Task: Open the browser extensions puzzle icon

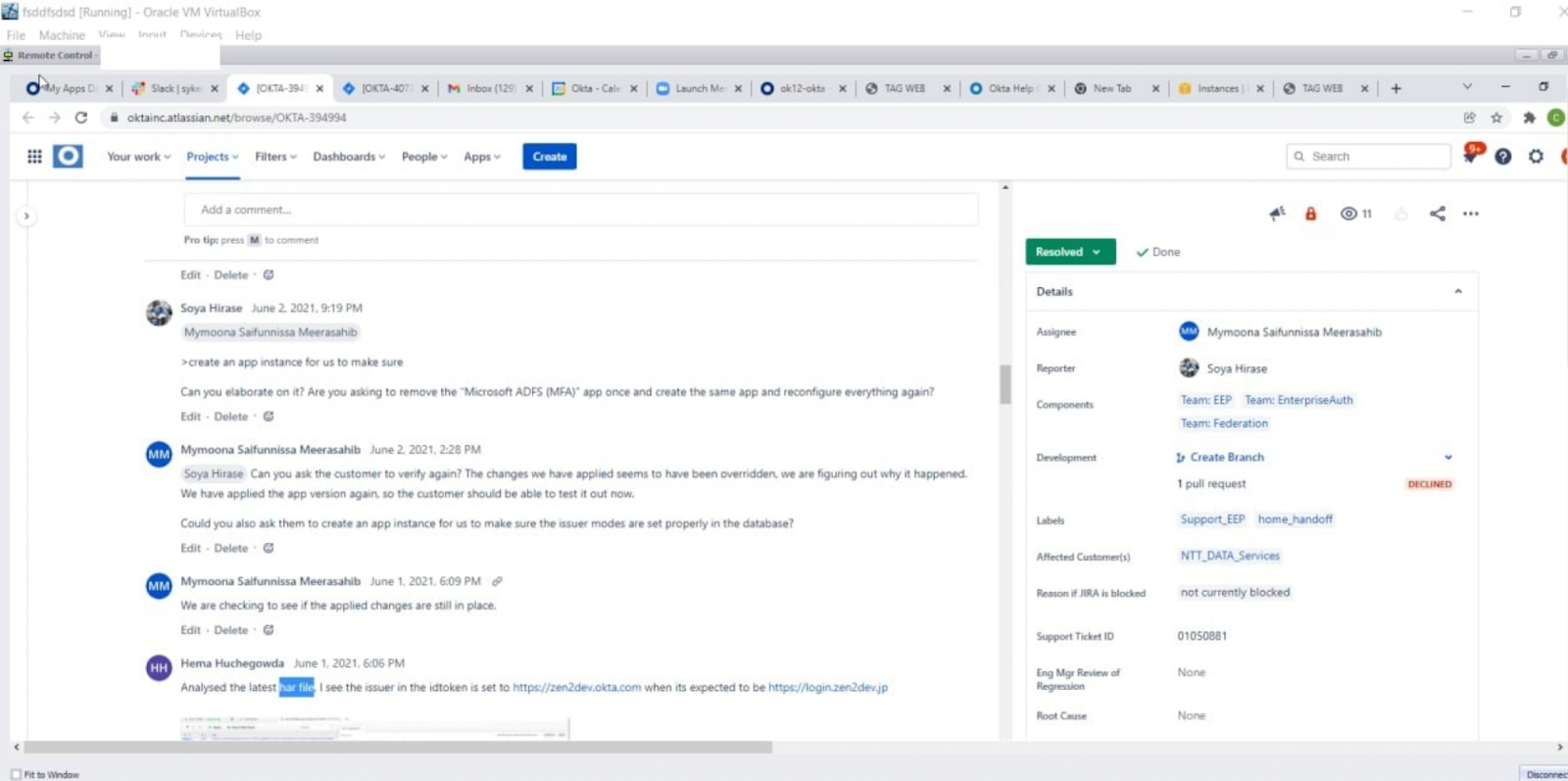Action: coord(1529,118)
